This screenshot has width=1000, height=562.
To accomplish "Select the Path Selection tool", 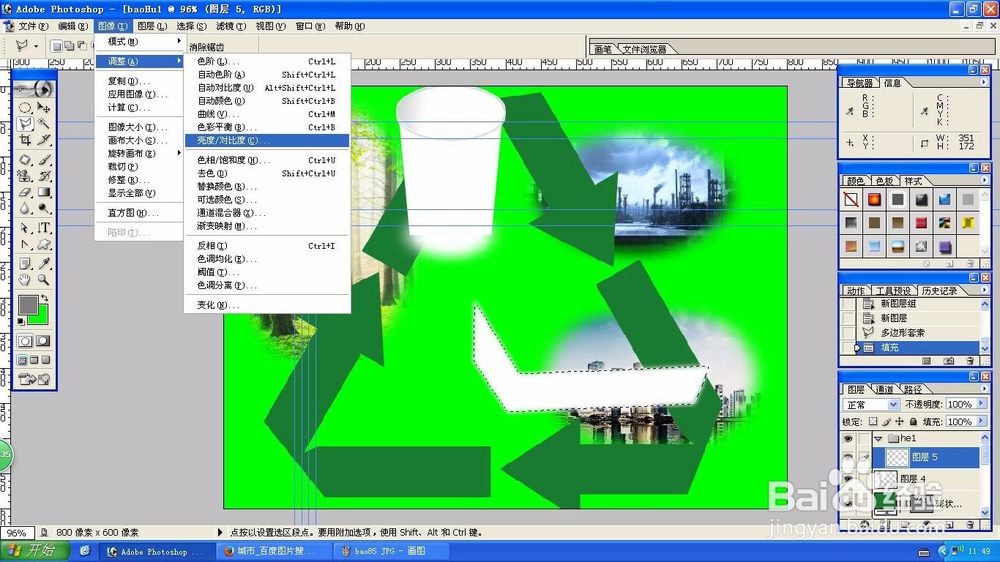I will (x=25, y=228).
